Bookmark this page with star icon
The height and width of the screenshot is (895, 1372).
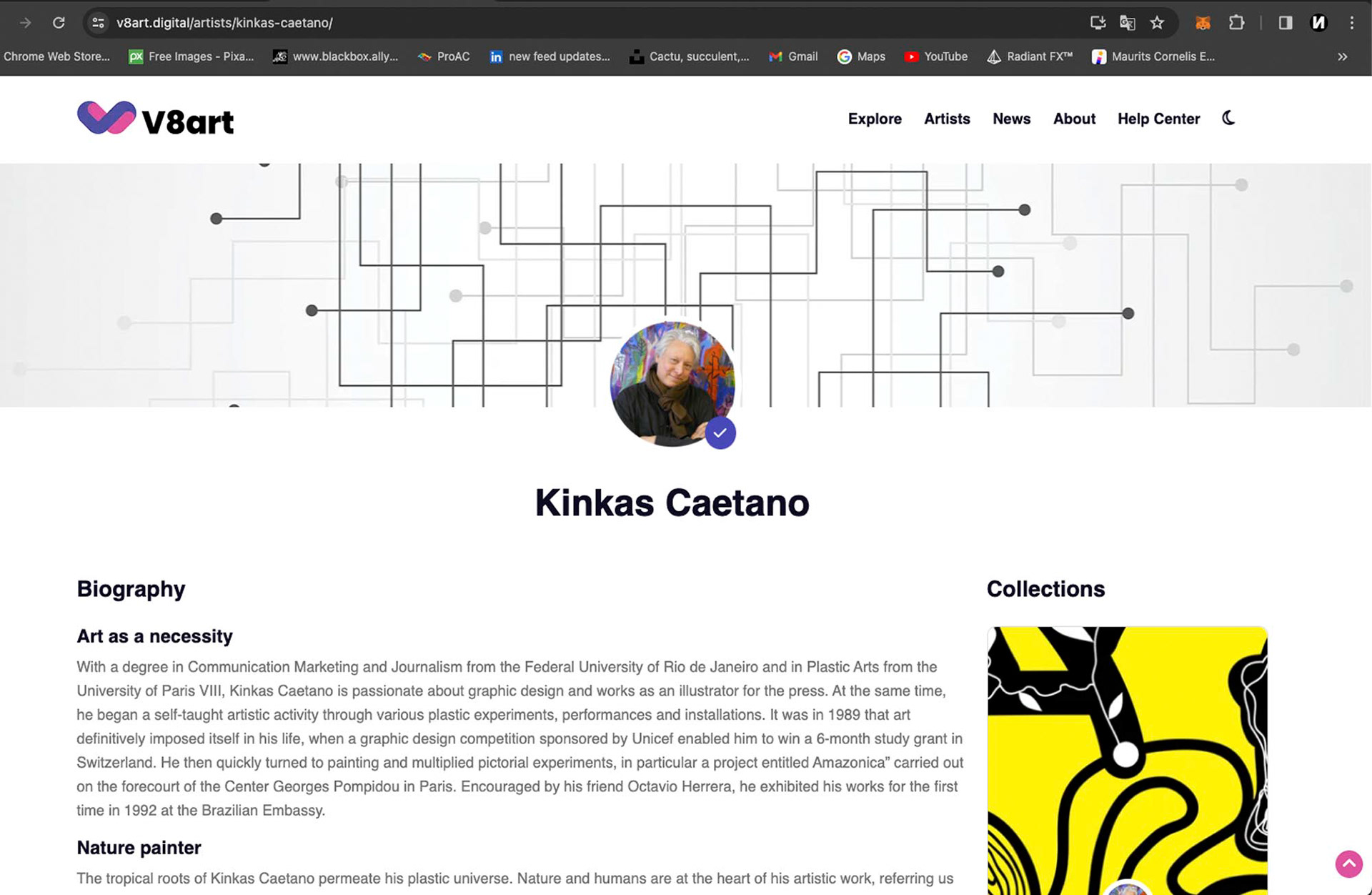point(1157,23)
